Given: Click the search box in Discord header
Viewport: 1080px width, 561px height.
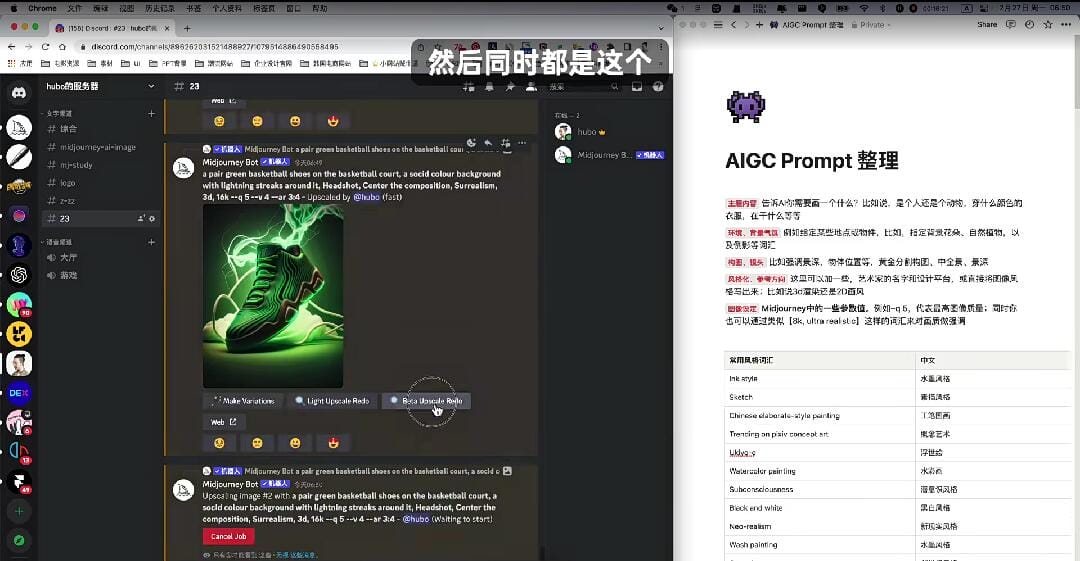Looking at the screenshot, I should tap(583, 87).
